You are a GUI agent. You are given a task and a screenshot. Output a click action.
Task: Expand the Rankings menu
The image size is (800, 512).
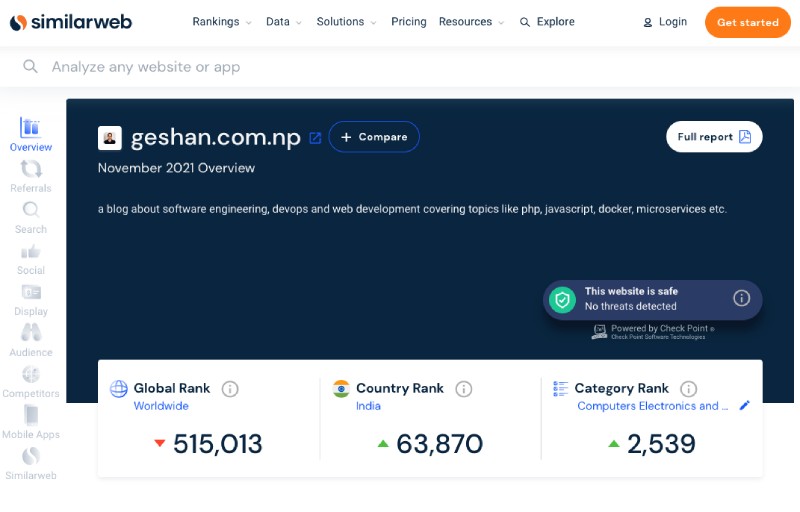(221, 22)
